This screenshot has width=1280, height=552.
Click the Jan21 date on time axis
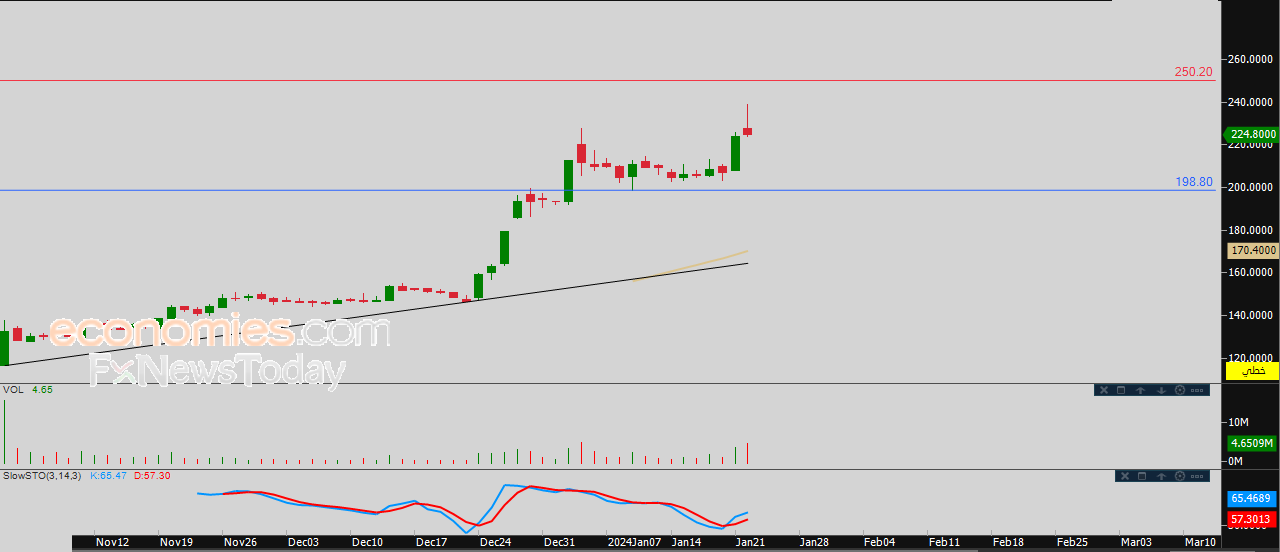[x=750, y=542]
